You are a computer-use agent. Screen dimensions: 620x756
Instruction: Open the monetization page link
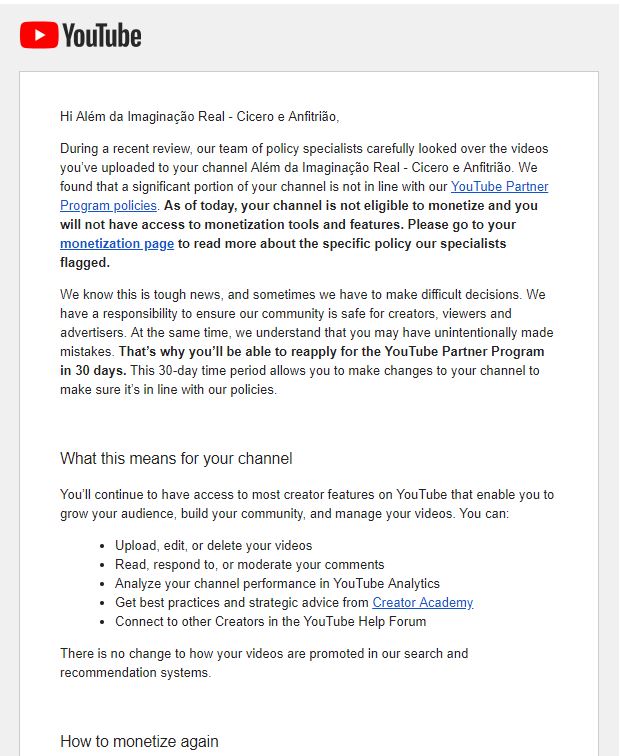click(117, 243)
